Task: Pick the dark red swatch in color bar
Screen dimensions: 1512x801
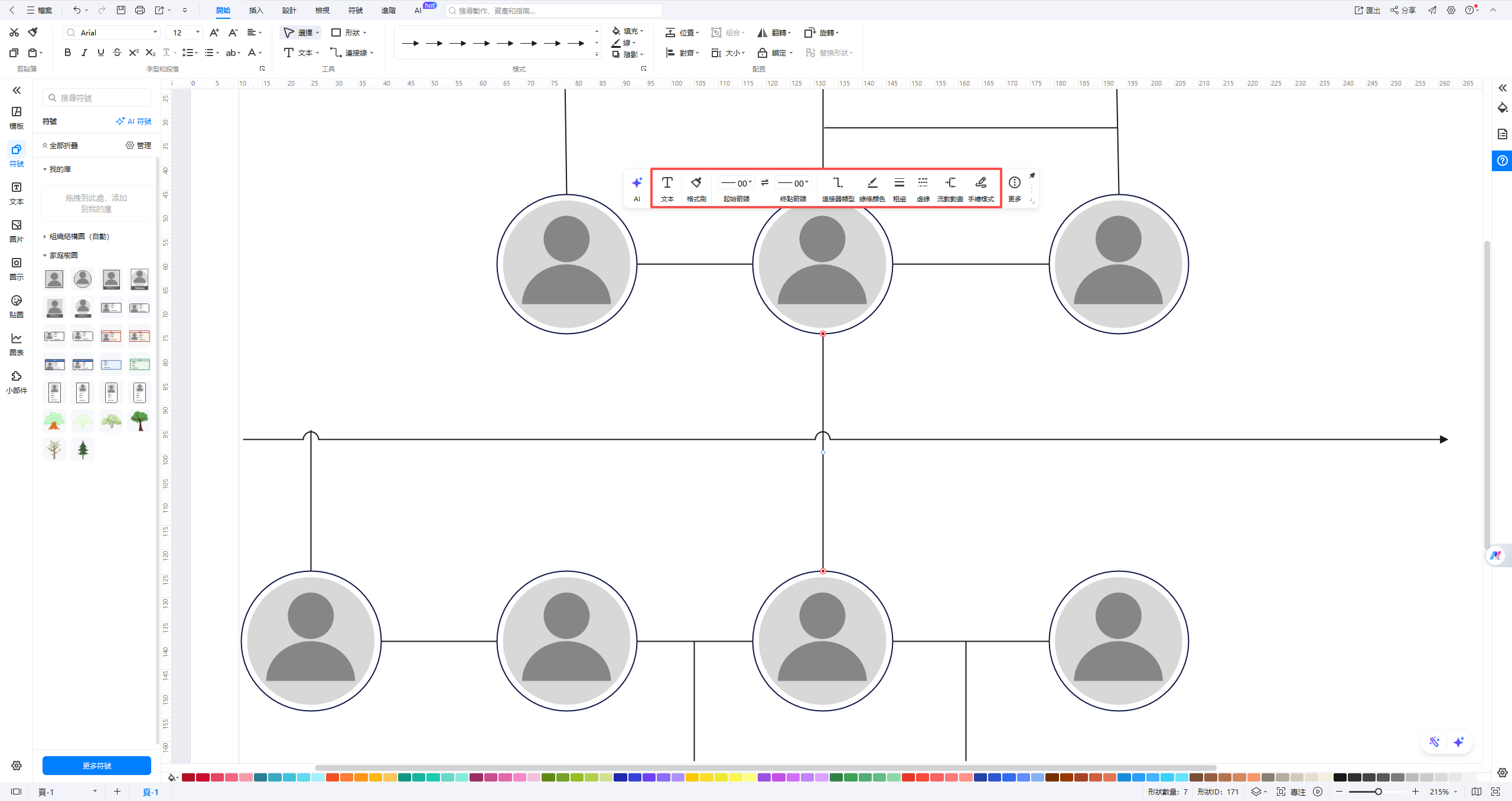Action: click(188, 777)
